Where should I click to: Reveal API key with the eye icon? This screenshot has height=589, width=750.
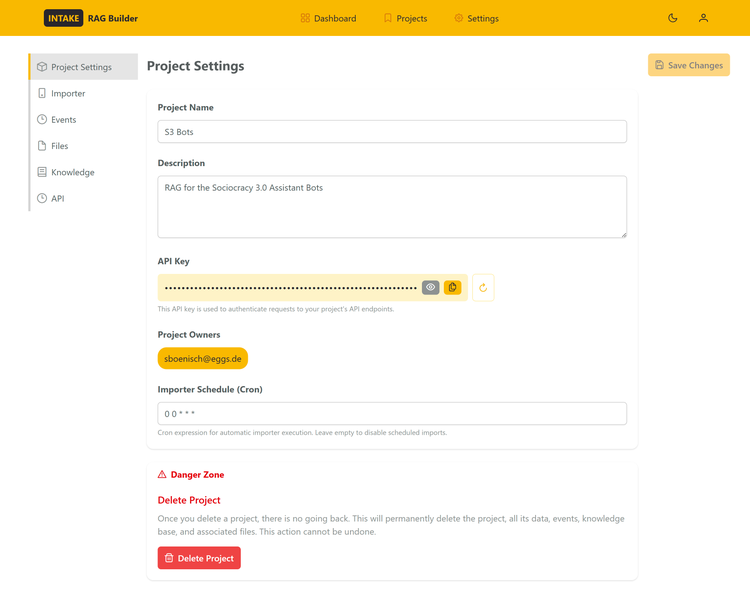click(x=430, y=288)
